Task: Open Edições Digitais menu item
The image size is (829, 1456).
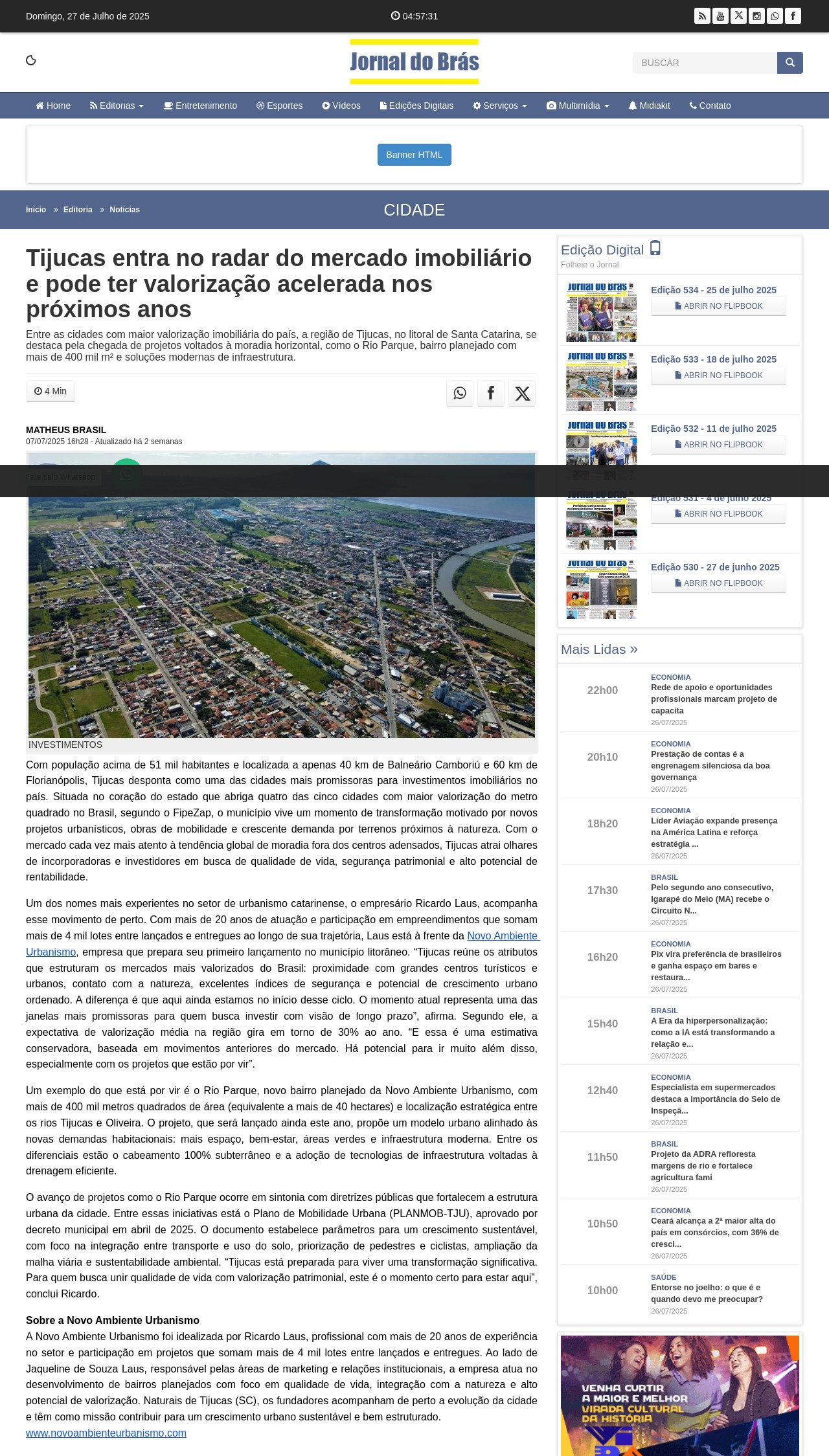Action: (x=416, y=106)
